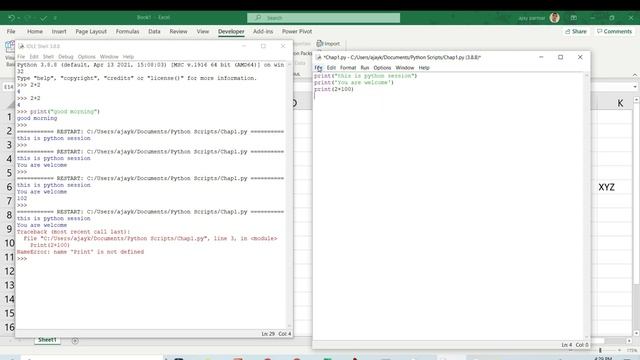
Task: Click the Import button in Developer ribbon
Action: tap(328, 44)
